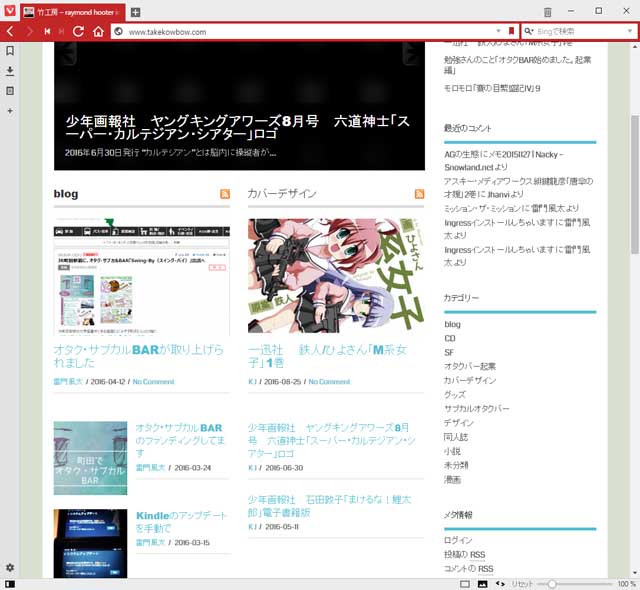This screenshot has width=640, height=590.
Task: Open the Notes side panel
Action: (x=10, y=91)
